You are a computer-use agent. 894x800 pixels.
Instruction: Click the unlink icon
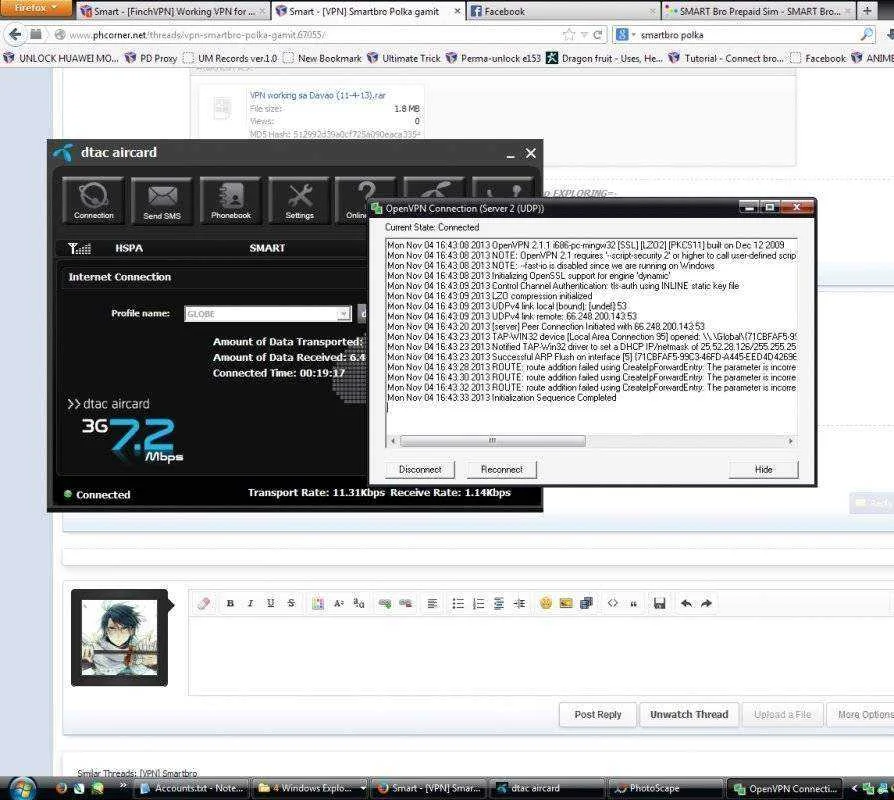[x=405, y=603]
